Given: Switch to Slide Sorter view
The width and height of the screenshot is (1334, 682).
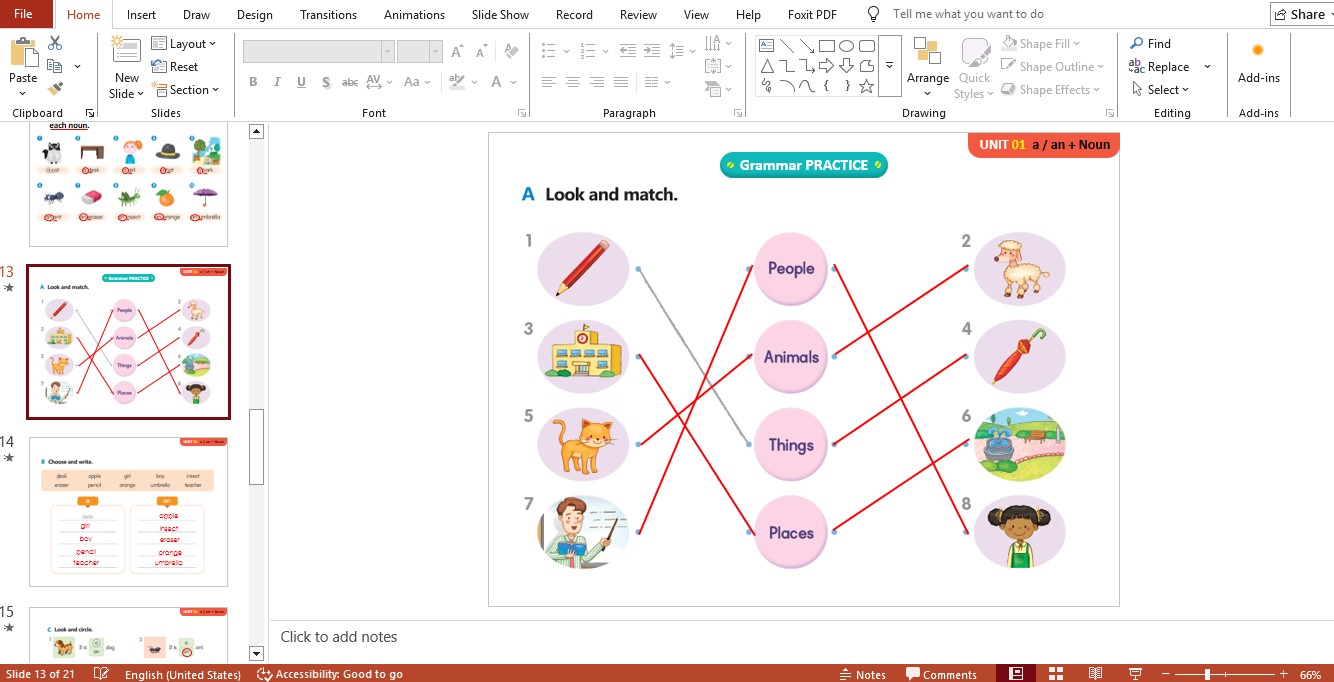Looking at the screenshot, I should 1056,674.
